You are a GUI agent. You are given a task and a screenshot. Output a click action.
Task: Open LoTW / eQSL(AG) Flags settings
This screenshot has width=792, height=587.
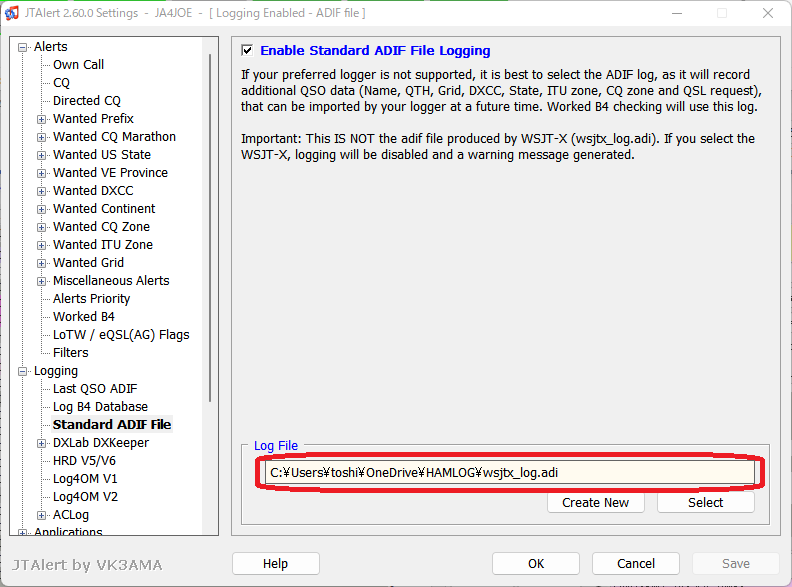click(x=121, y=335)
